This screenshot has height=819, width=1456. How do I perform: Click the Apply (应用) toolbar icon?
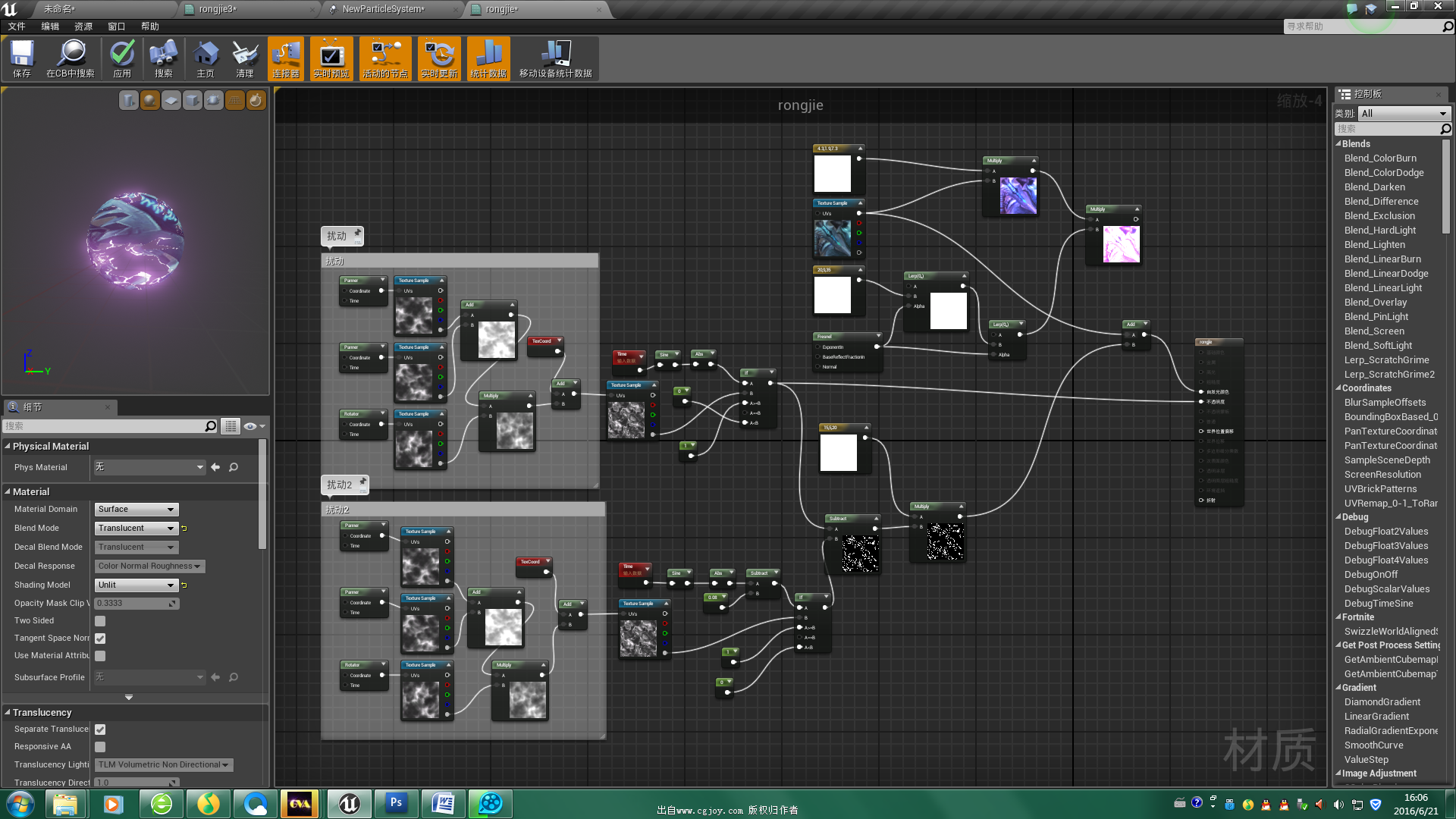tap(122, 58)
